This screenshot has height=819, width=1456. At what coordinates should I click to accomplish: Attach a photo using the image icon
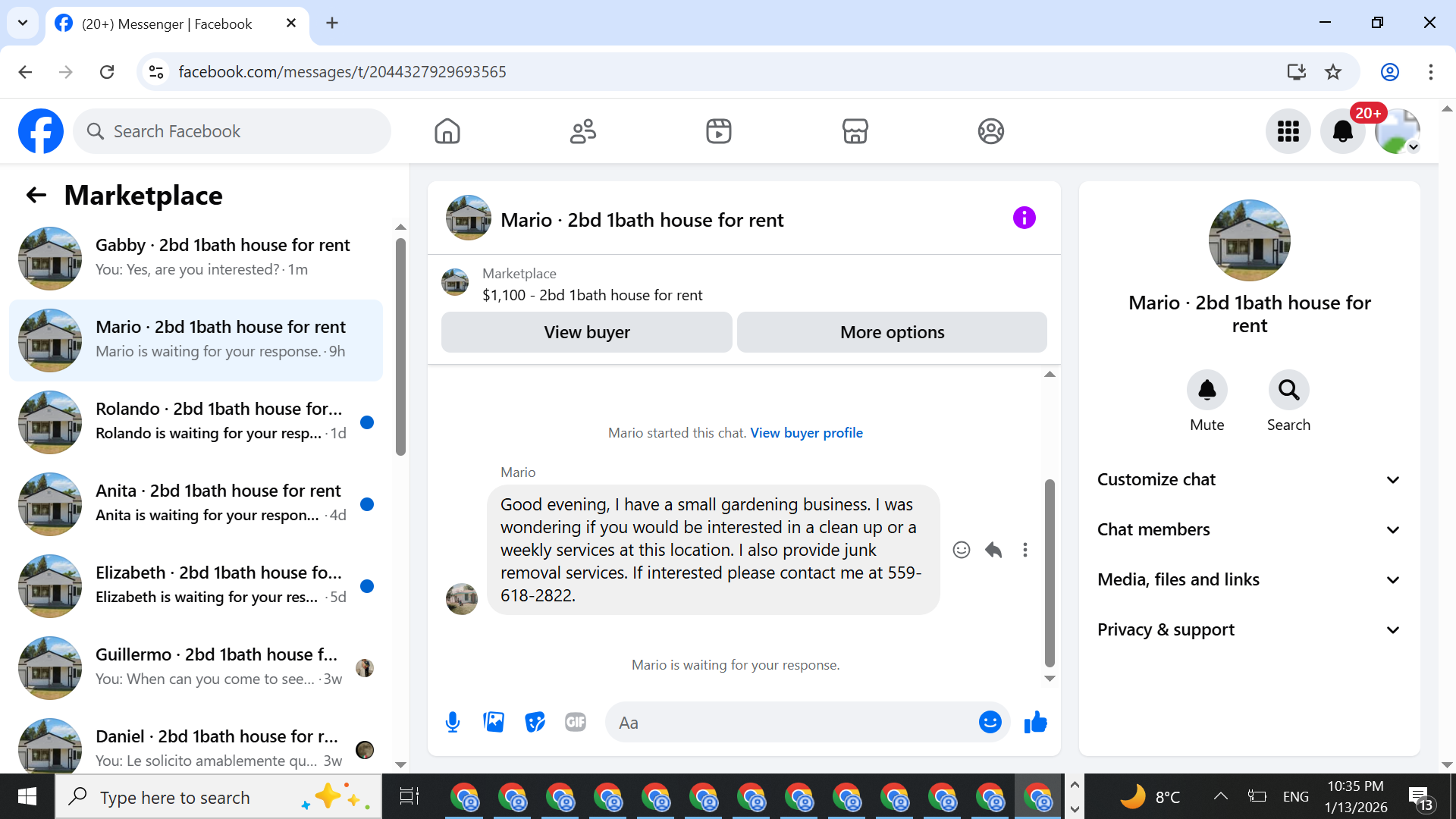click(x=494, y=722)
